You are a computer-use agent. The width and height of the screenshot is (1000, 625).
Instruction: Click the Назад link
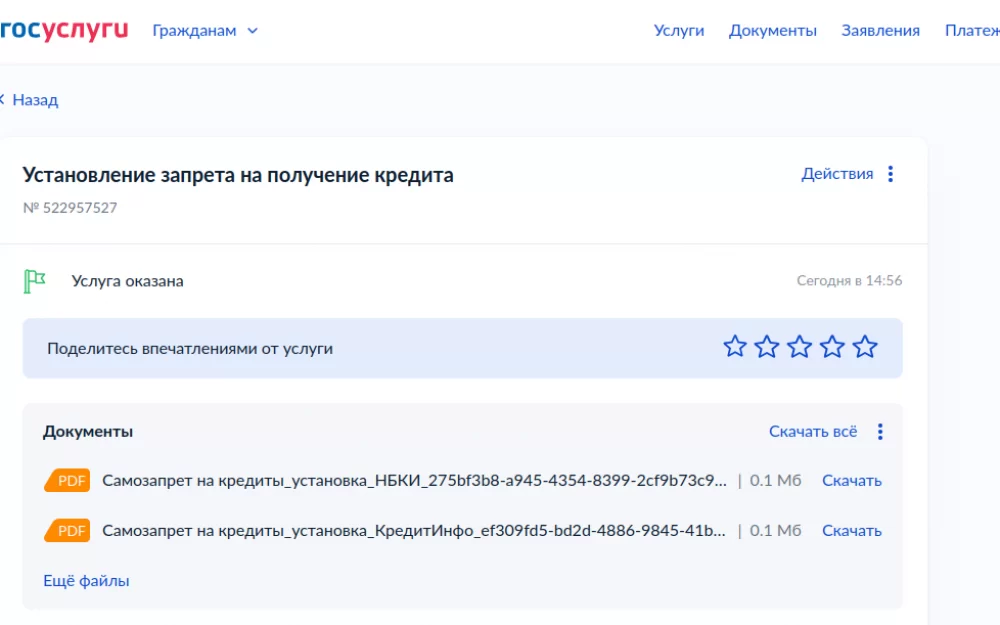coord(33,99)
